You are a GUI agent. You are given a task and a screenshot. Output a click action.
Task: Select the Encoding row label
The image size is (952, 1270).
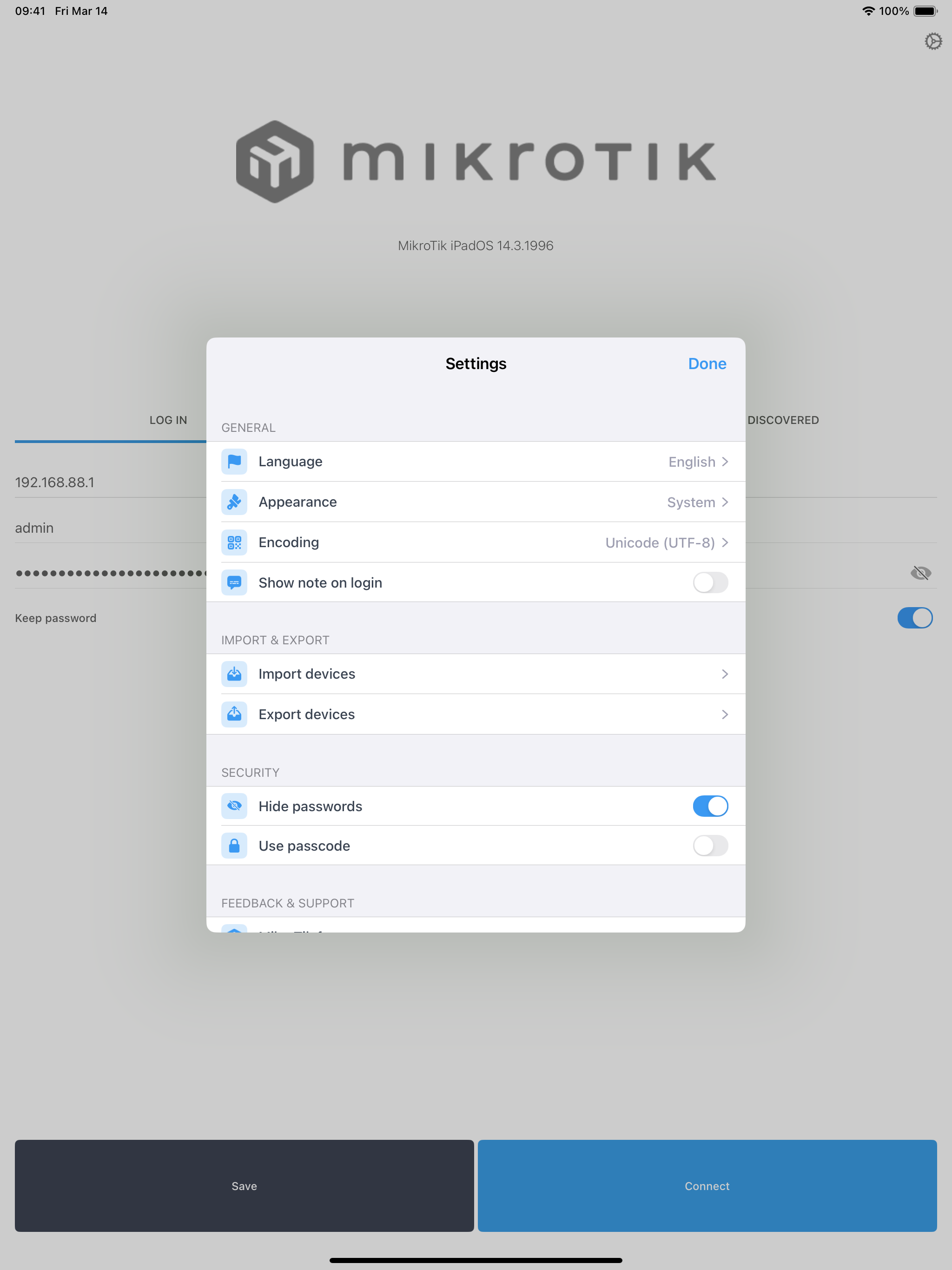coord(289,542)
